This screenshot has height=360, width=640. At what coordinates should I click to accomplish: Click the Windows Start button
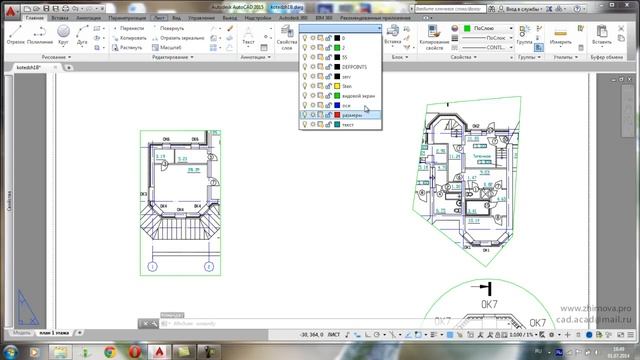tap(11, 352)
